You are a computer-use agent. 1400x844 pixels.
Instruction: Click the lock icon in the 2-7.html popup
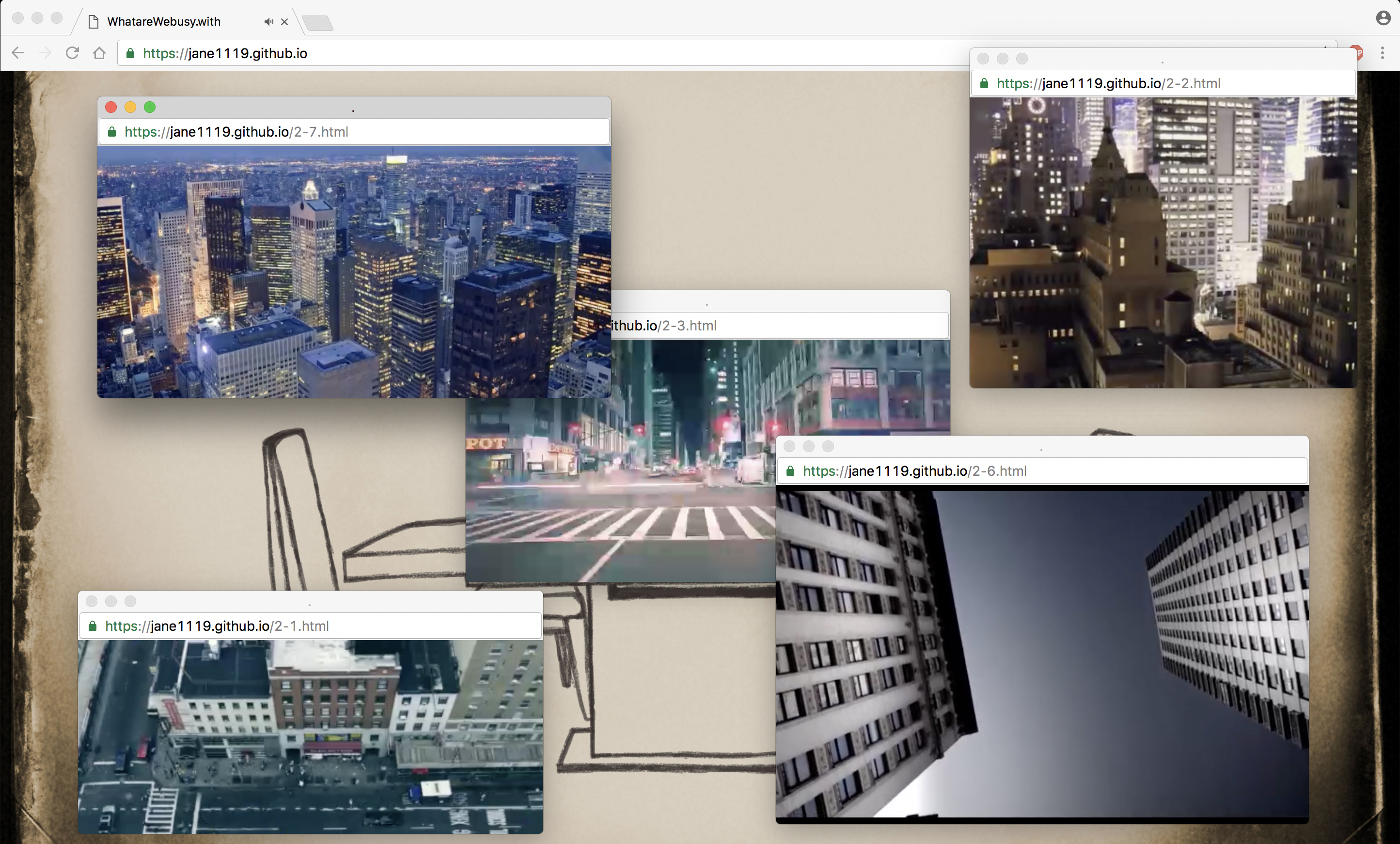[x=112, y=132]
